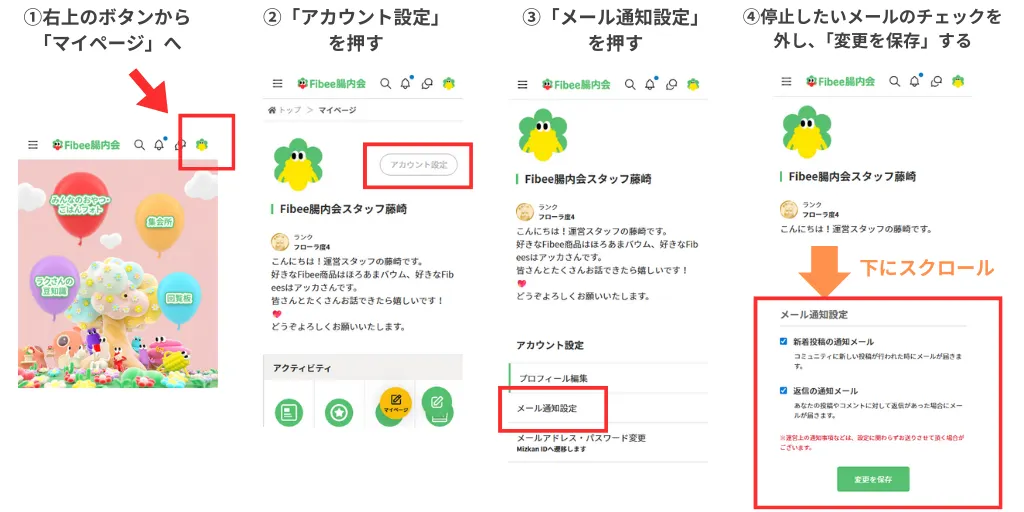Open the hamburger menu in step ① screen
The width and height of the screenshot is (1024, 512).
33,145
